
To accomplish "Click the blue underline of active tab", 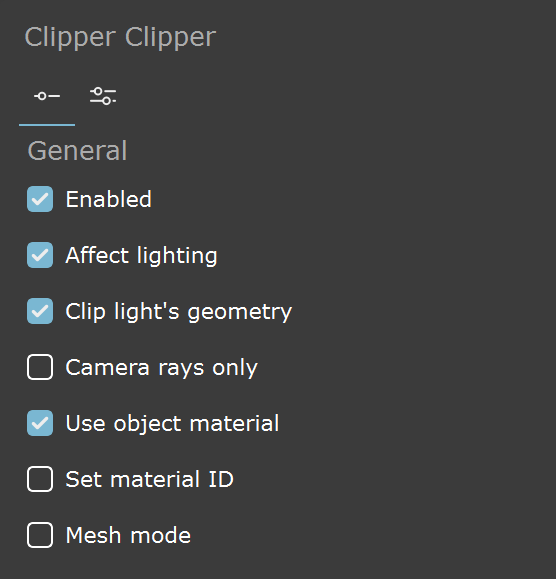I will pos(47,125).
